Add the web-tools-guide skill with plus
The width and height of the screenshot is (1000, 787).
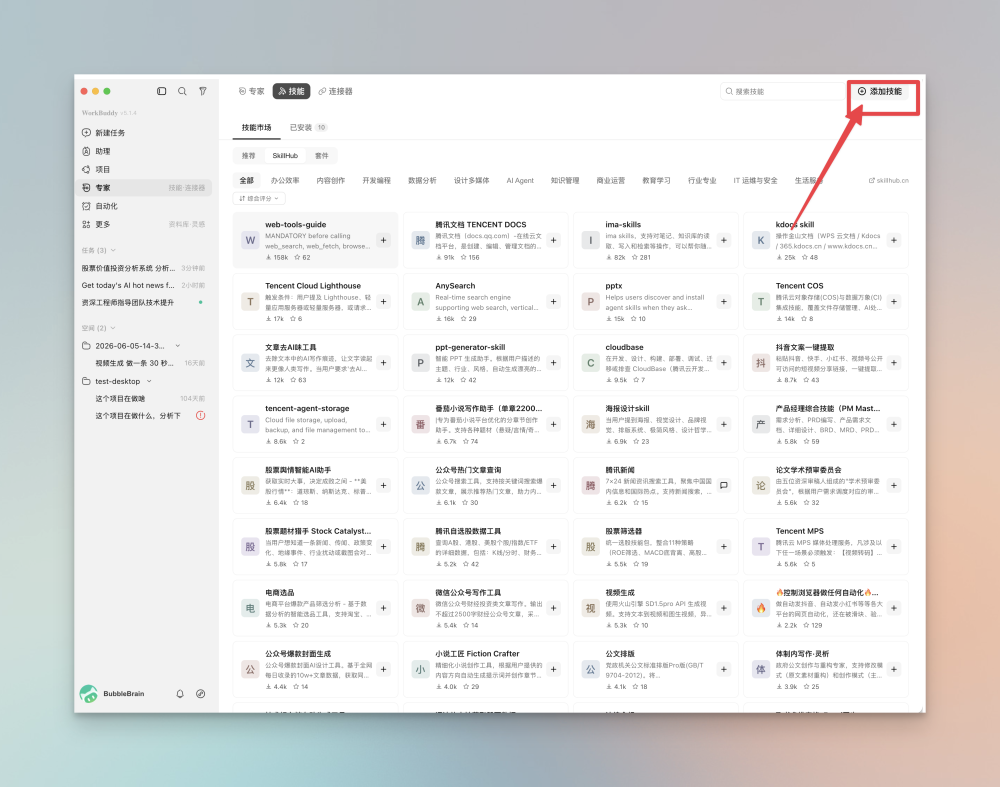383,240
